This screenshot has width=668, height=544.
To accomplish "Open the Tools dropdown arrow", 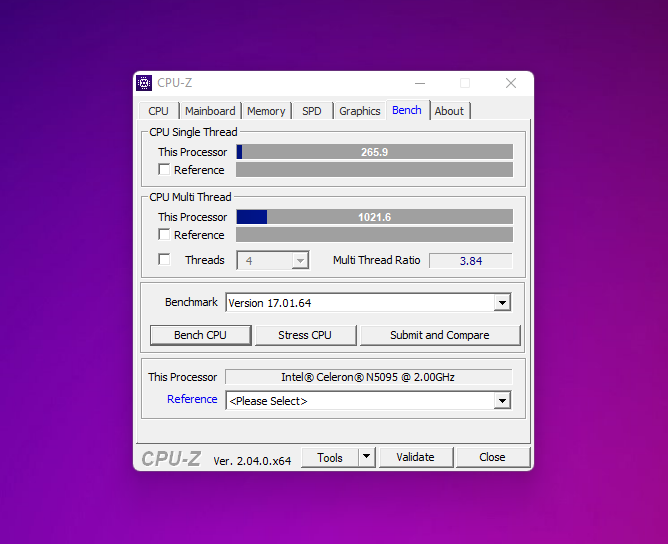I will (367, 457).
